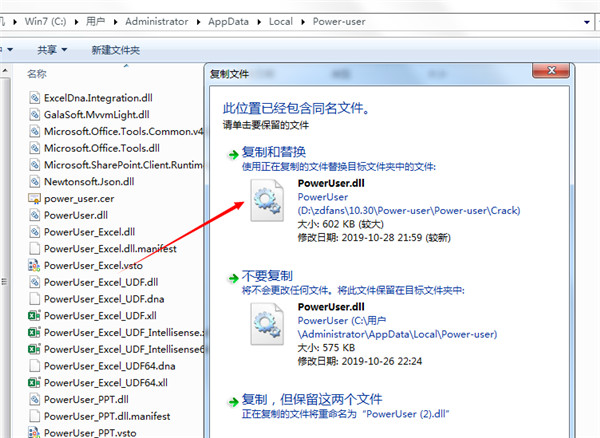The height and width of the screenshot is (438, 600).
Task: Expand the arrow after AppData breadcrumb
Action: coord(259,22)
